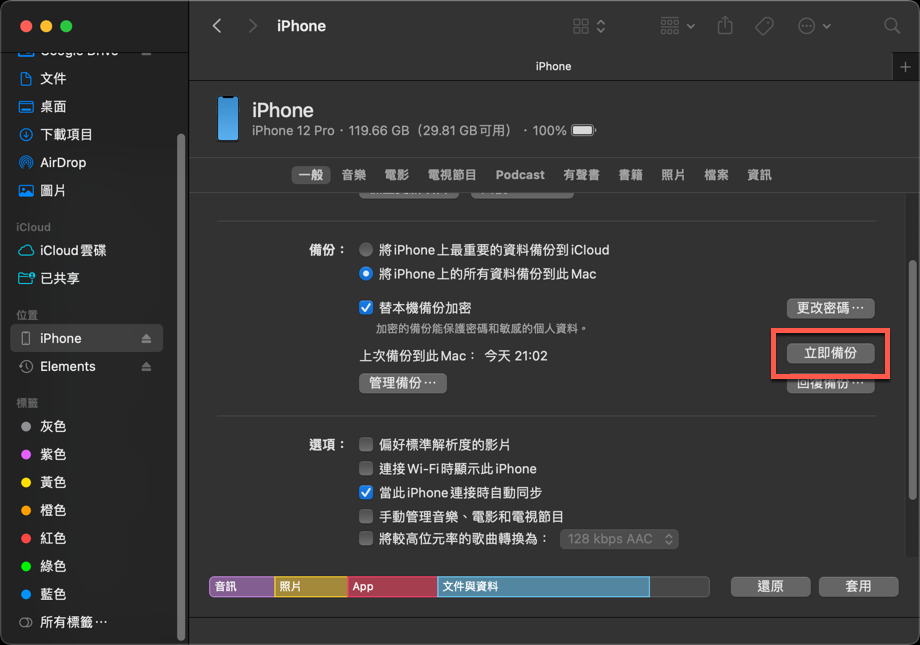Click the 更改密碼 button
The height and width of the screenshot is (645, 920).
coord(830,308)
